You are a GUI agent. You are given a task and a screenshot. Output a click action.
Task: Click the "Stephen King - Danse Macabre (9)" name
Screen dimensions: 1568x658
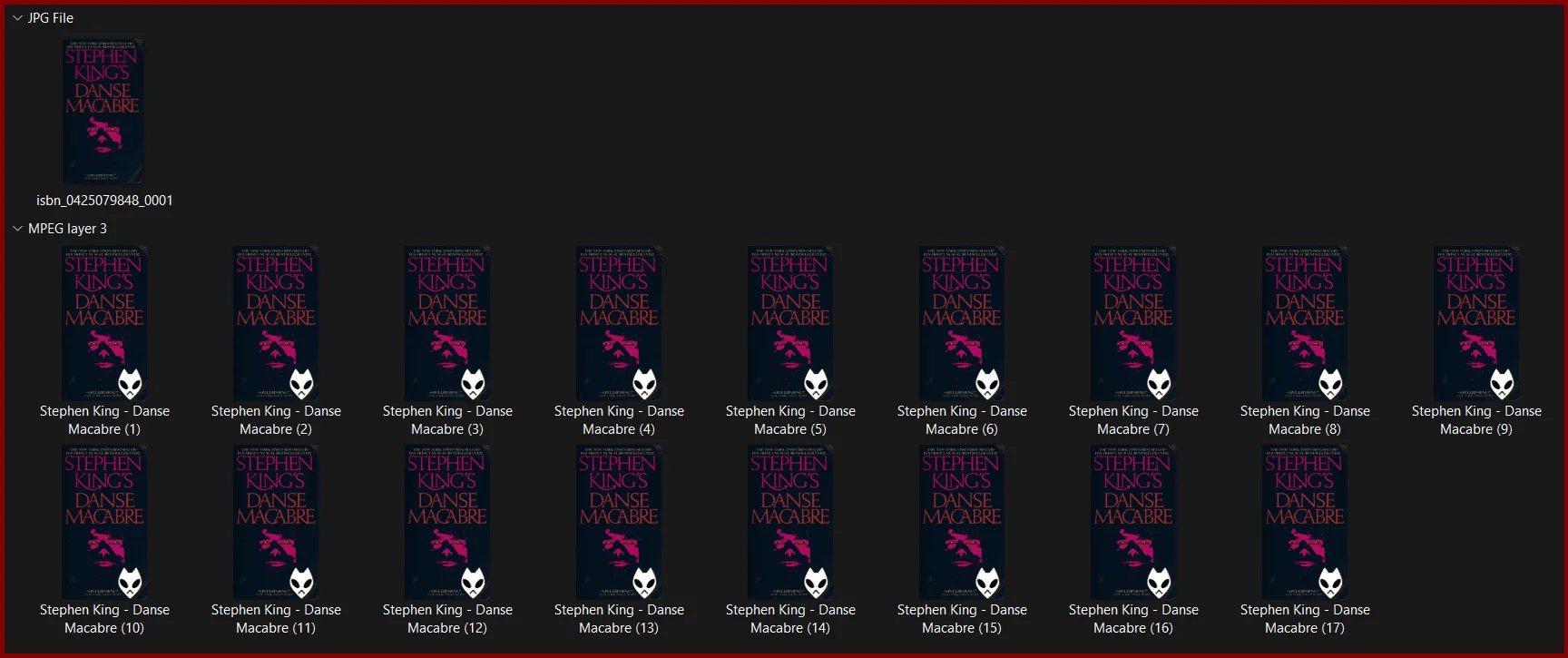(x=1476, y=420)
